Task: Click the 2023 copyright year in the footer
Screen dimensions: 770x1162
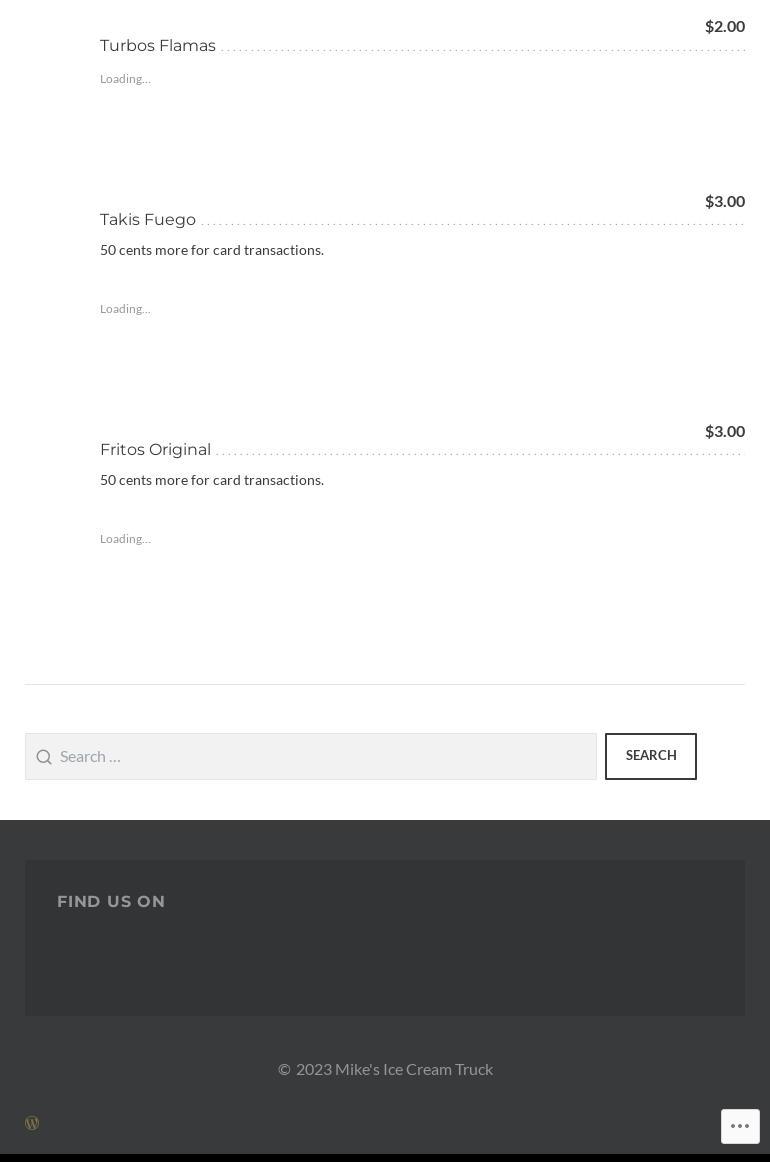Action: click(313, 1069)
